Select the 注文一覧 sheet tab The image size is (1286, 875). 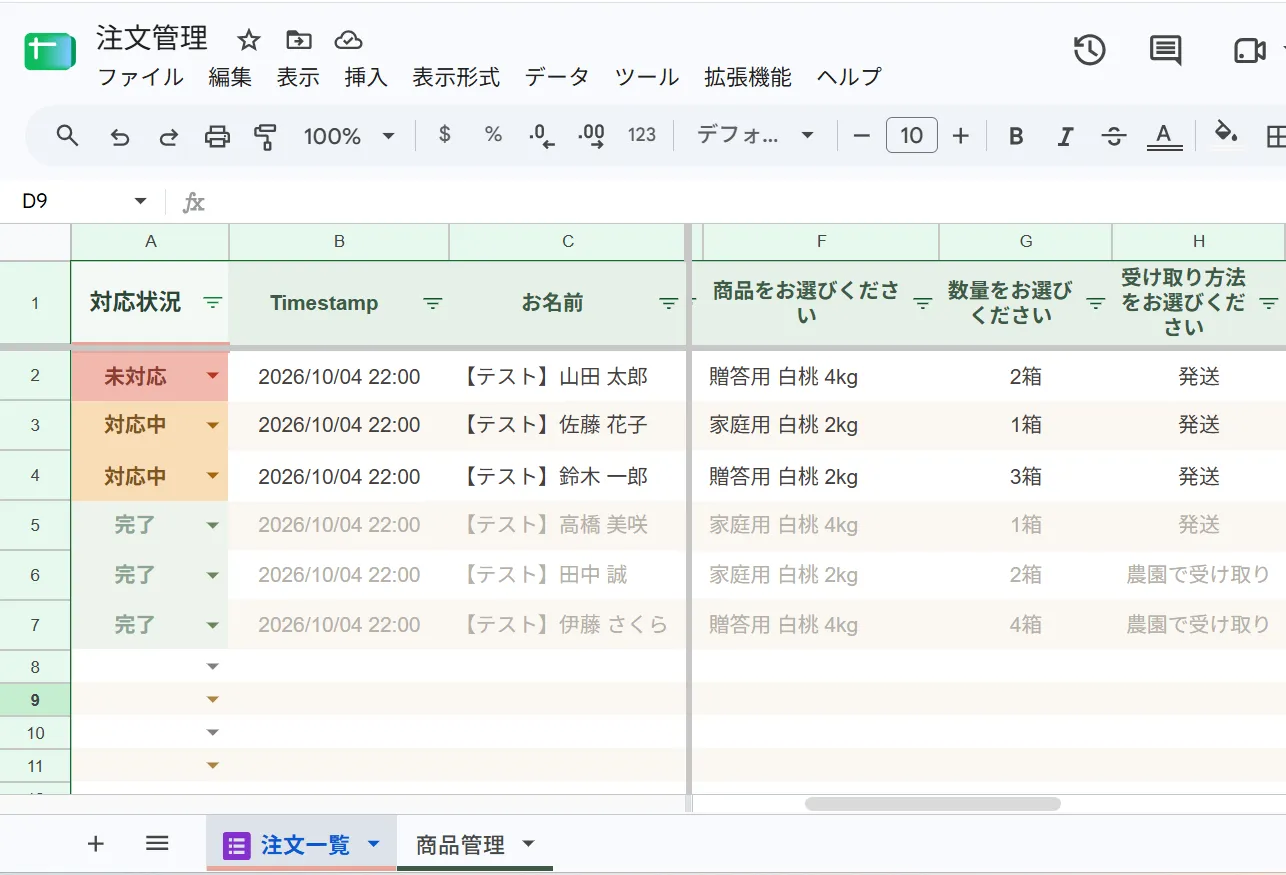(305, 845)
